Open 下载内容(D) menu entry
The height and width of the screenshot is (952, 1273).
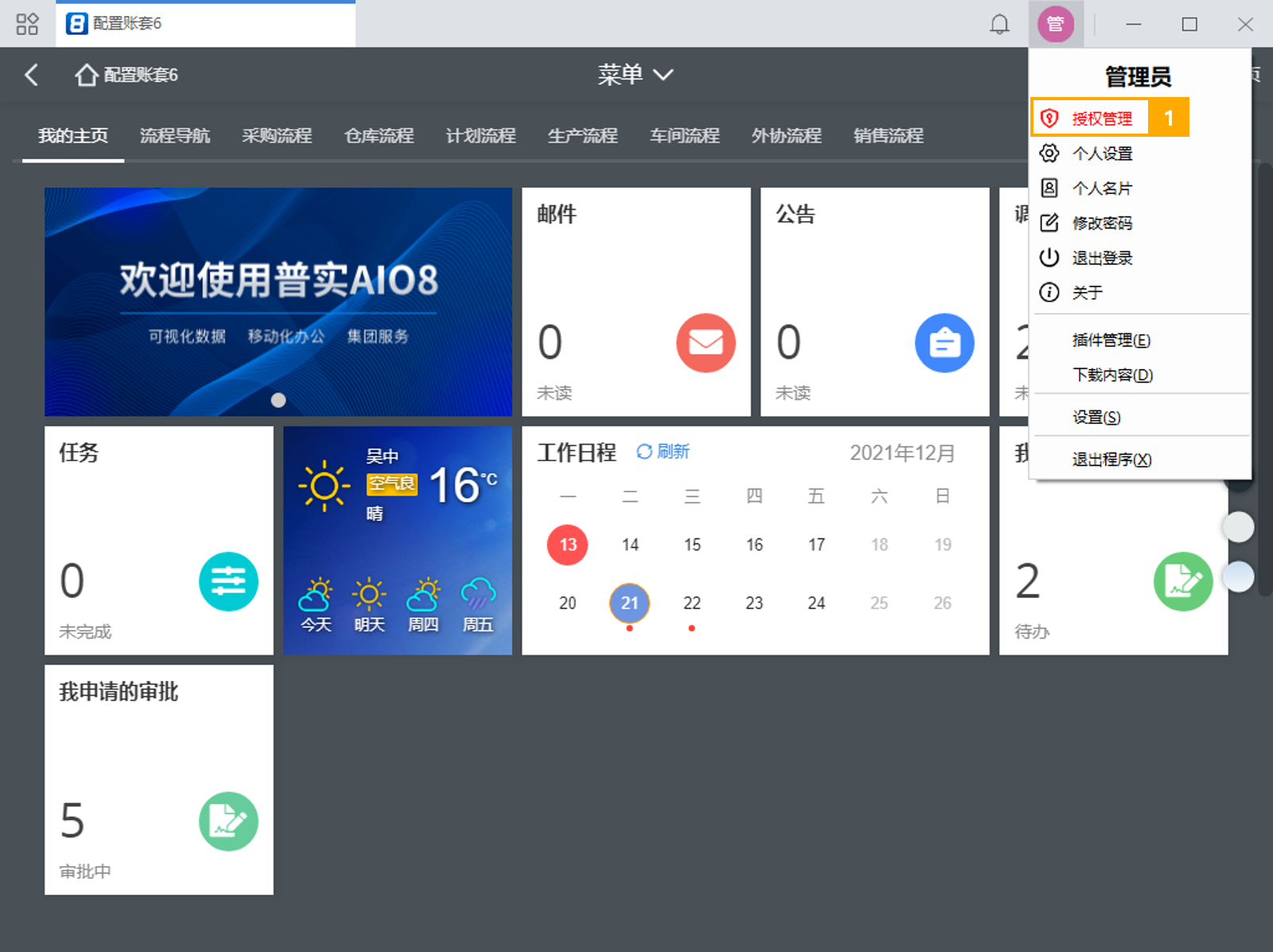(x=1112, y=375)
